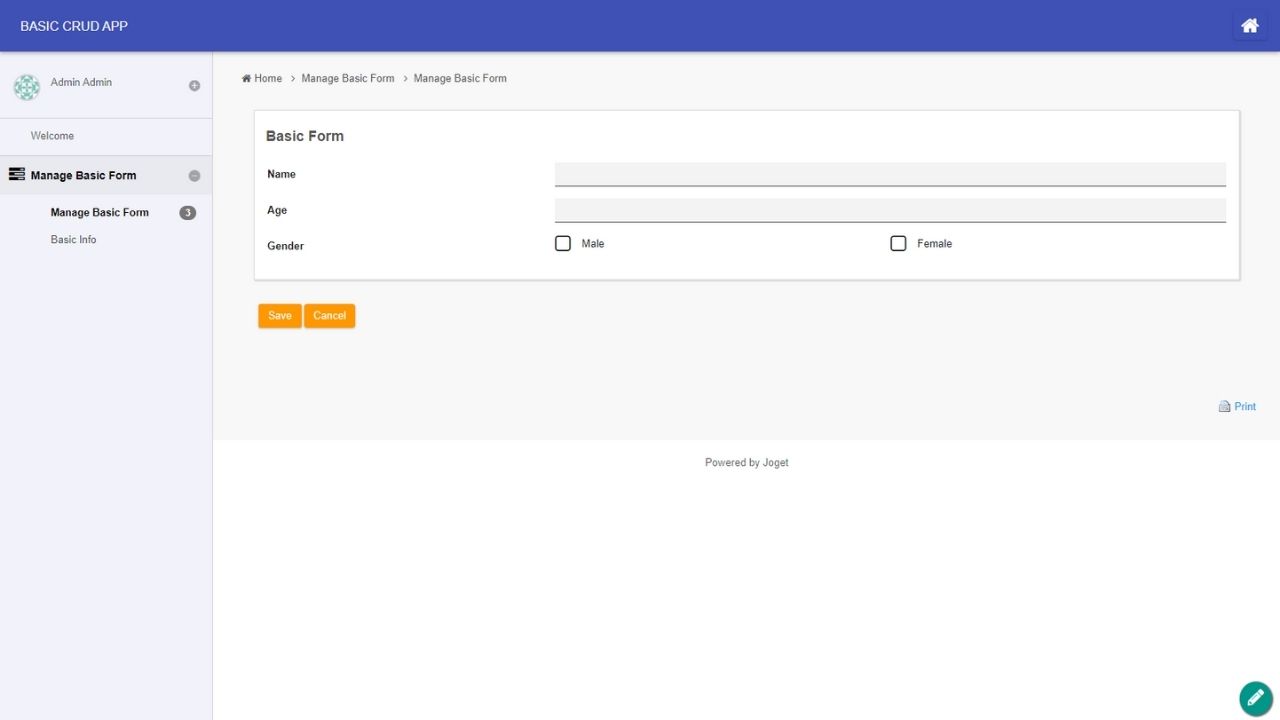Click the BASIC CRUD APP title
1280x720 pixels.
pos(74,26)
